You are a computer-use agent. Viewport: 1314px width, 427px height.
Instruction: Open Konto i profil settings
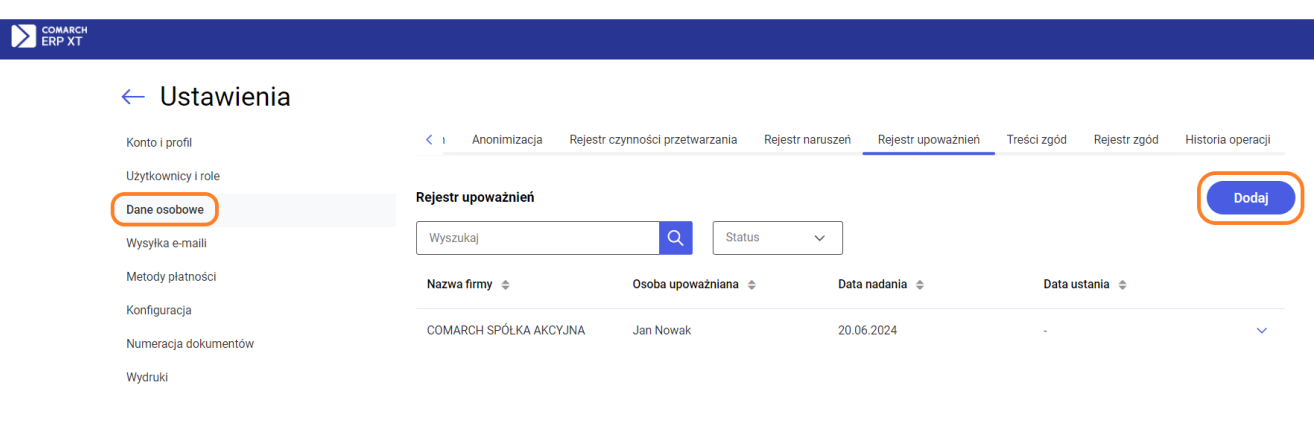click(159, 143)
